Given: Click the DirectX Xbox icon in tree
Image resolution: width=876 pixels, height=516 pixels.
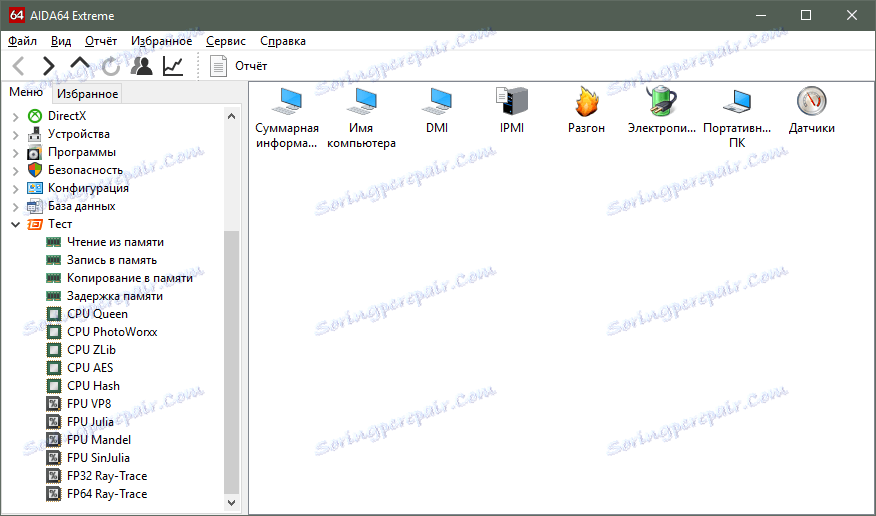Looking at the screenshot, I should tap(35, 116).
